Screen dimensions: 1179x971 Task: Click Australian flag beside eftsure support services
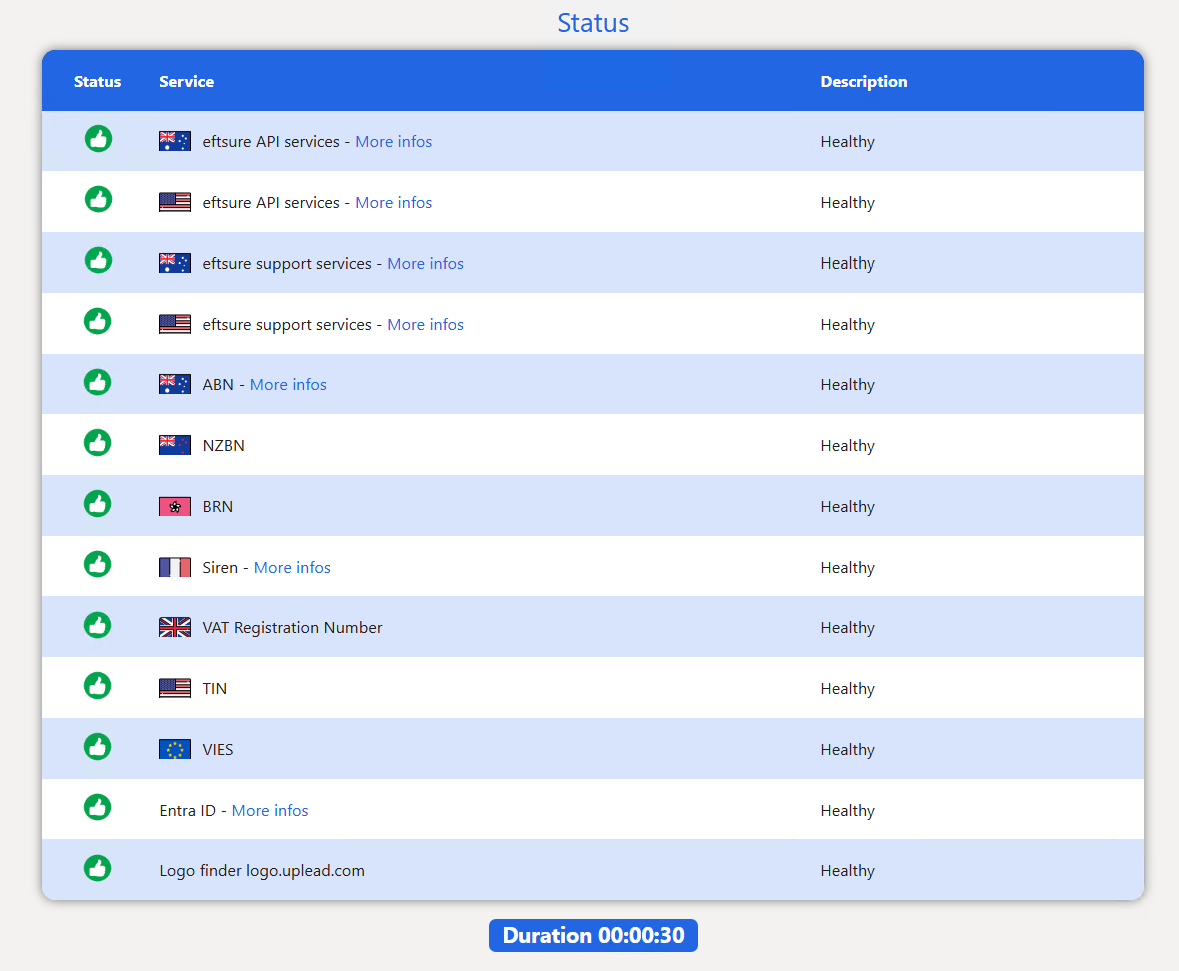click(174, 263)
